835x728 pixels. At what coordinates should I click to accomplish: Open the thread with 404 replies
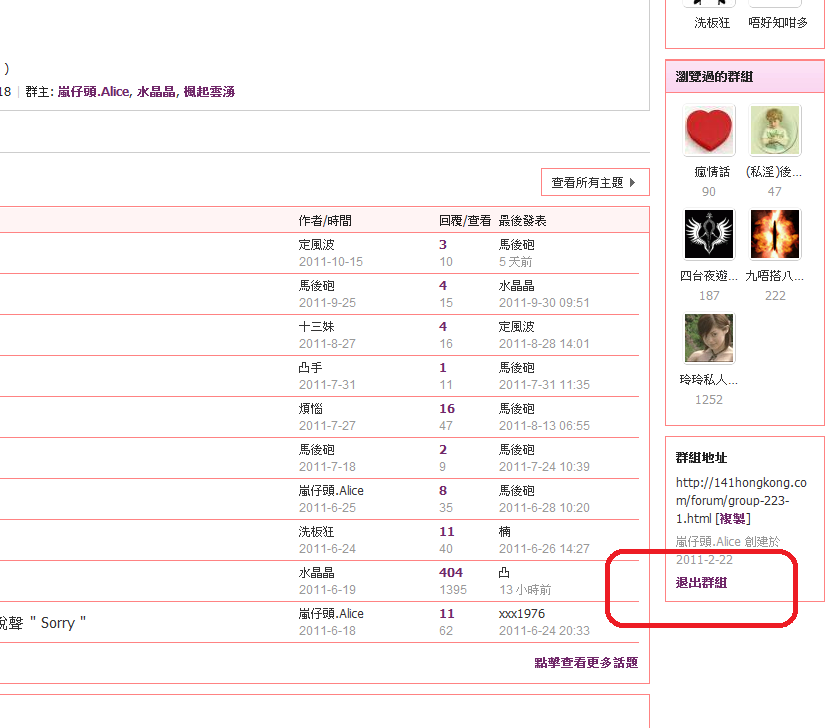click(x=450, y=573)
